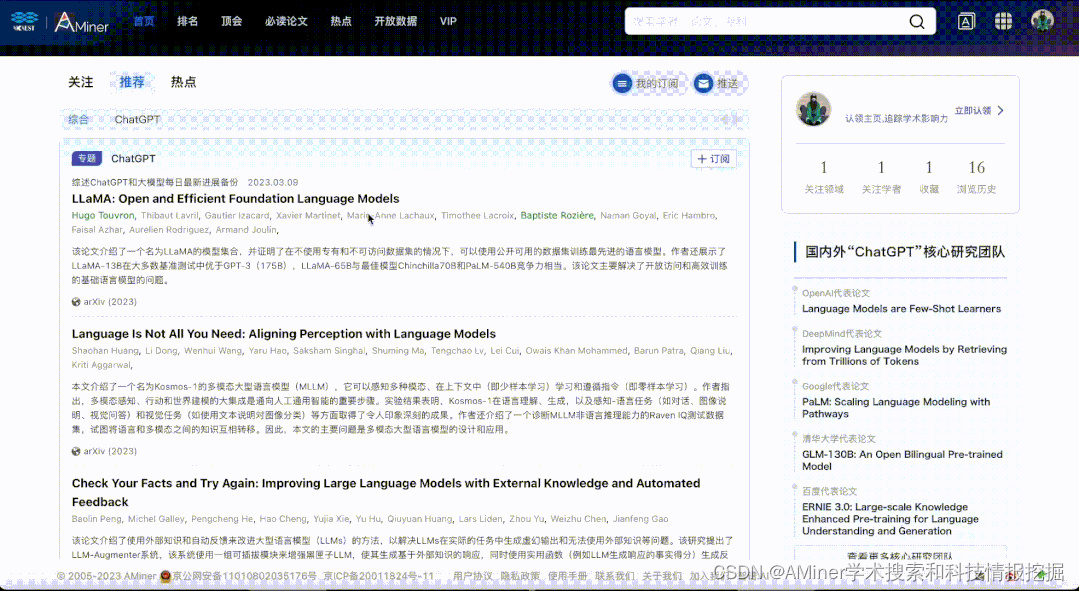
Task: Open author Hugo Touvron
Action: [x=103, y=215]
